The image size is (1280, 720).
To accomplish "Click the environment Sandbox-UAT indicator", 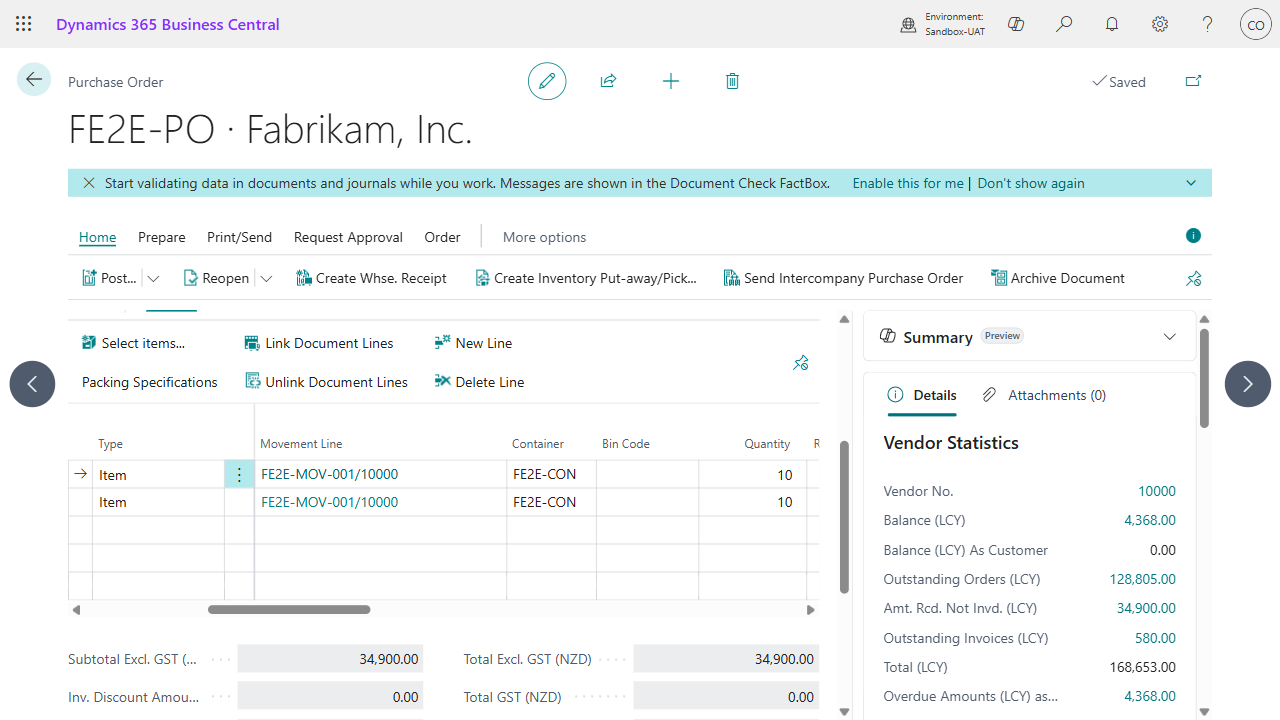I will (x=943, y=24).
